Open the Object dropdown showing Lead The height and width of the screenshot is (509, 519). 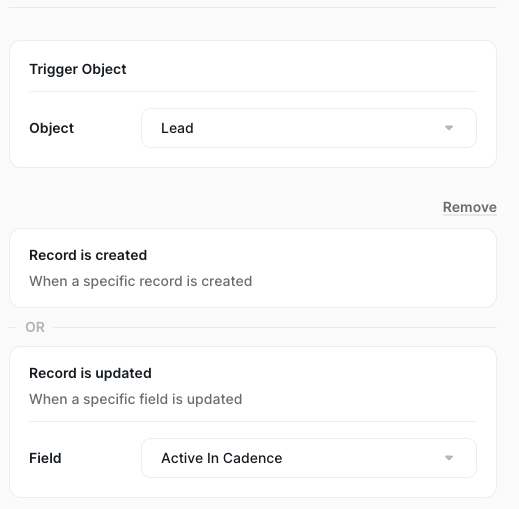click(x=309, y=128)
